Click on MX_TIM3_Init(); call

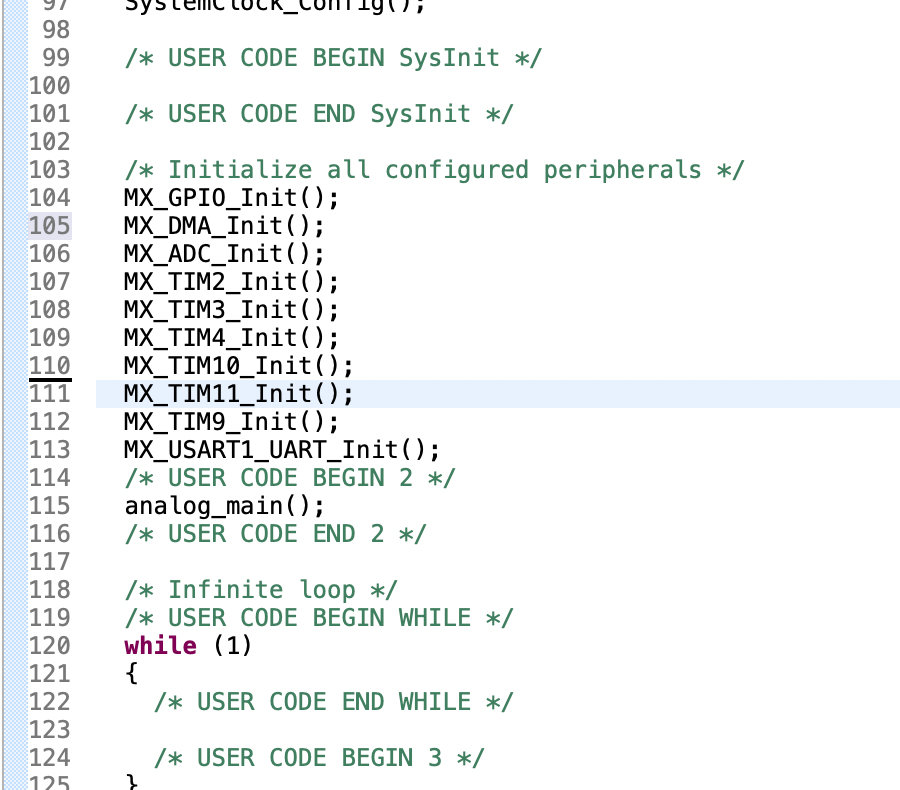click(232, 310)
